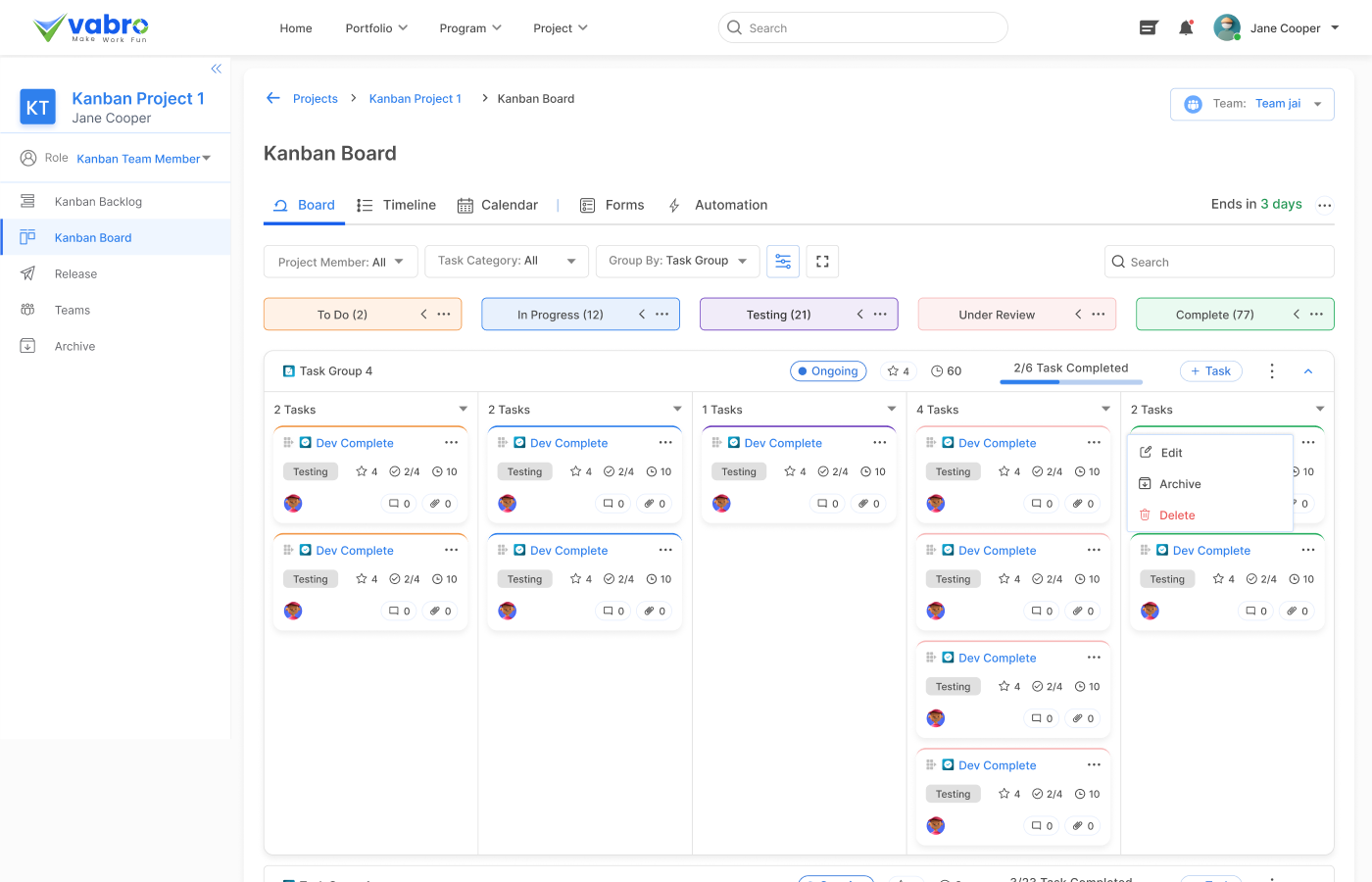Select Archive from the context menu
The width and height of the screenshot is (1372, 882).
click(1179, 484)
